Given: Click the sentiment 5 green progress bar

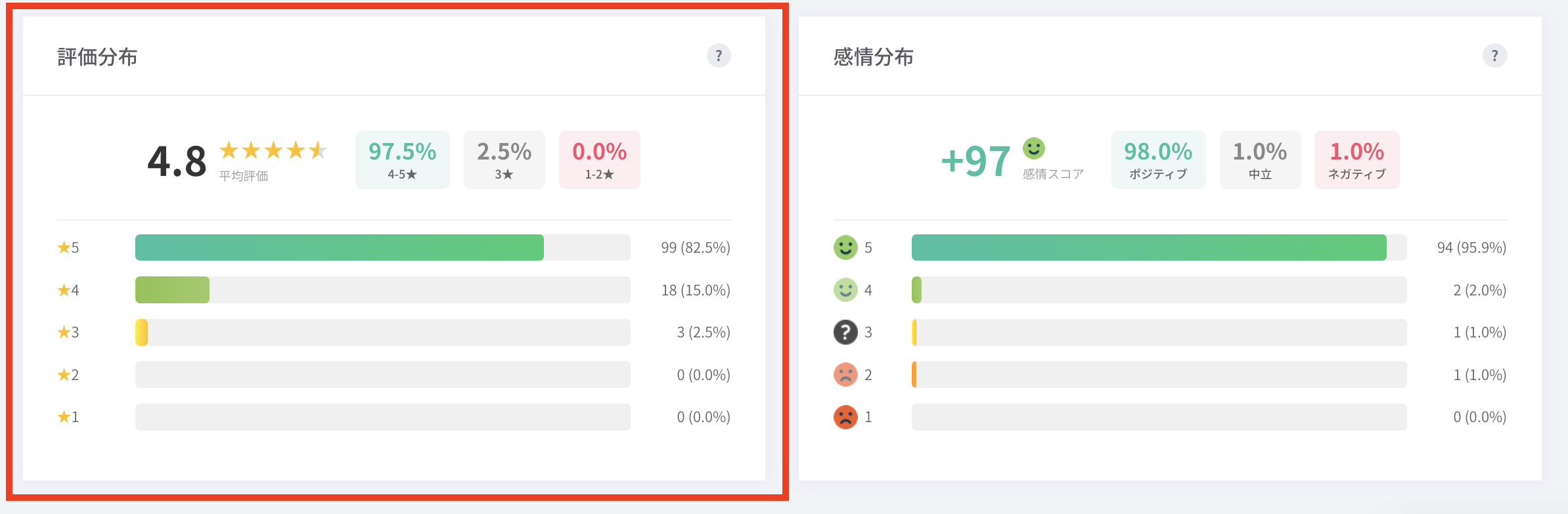Looking at the screenshot, I should coord(1159,247).
